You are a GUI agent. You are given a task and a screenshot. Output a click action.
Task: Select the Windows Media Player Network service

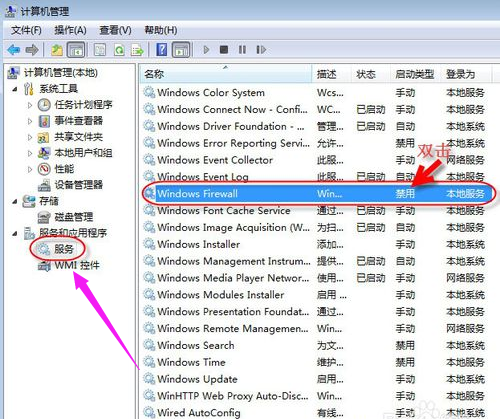click(x=315, y=278)
